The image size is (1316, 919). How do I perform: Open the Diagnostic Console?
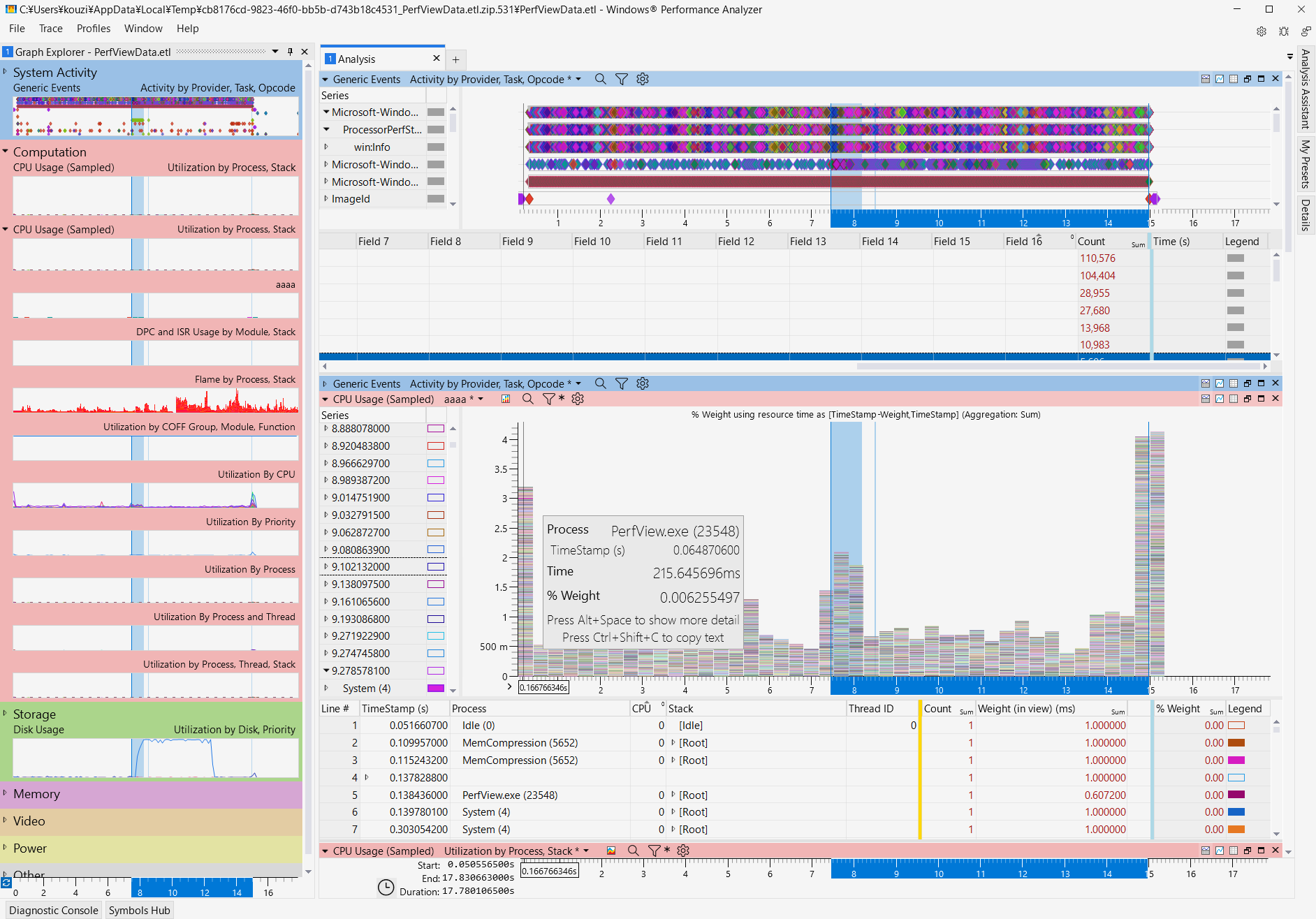point(52,910)
